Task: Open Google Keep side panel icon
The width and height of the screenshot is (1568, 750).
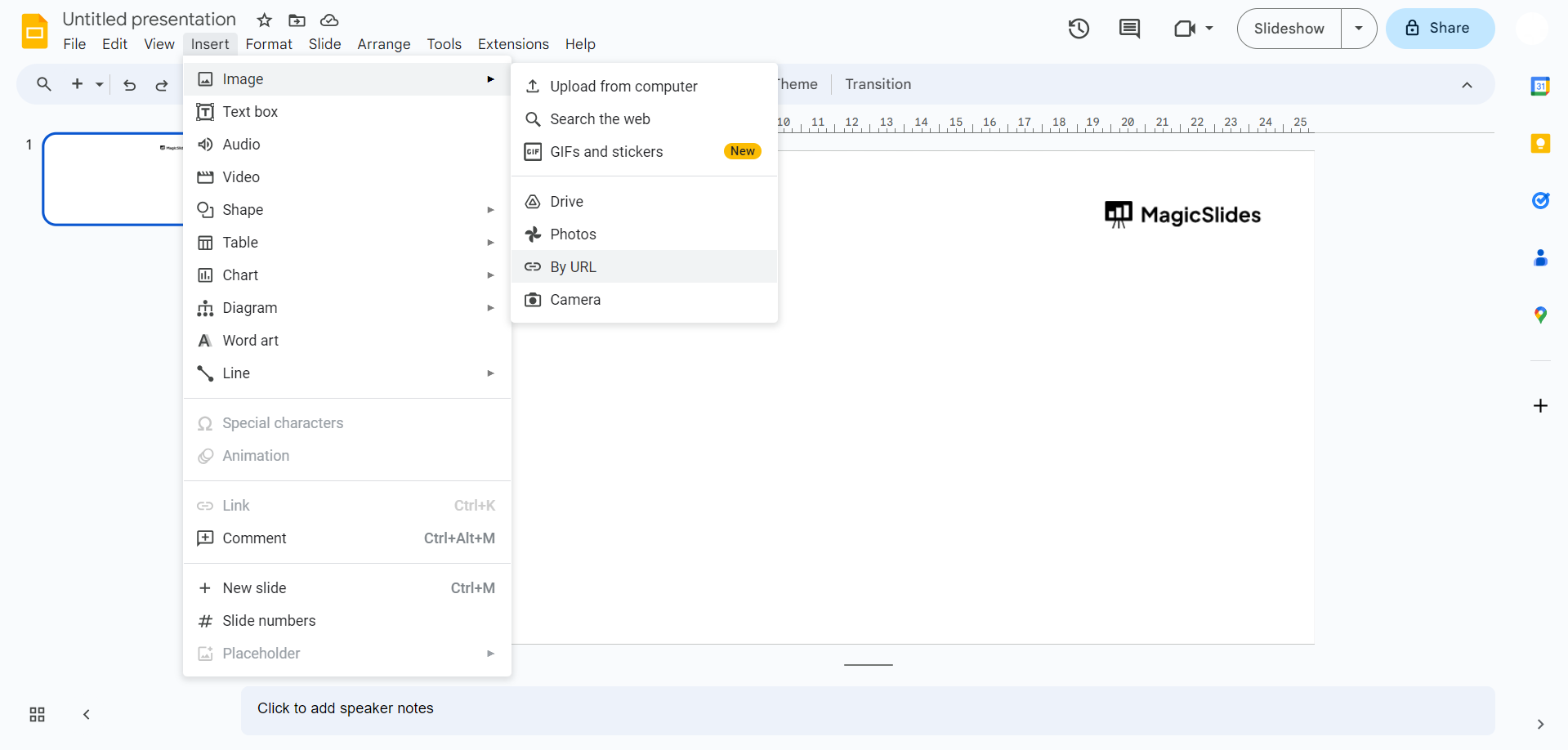Action: (x=1540, y=144)
